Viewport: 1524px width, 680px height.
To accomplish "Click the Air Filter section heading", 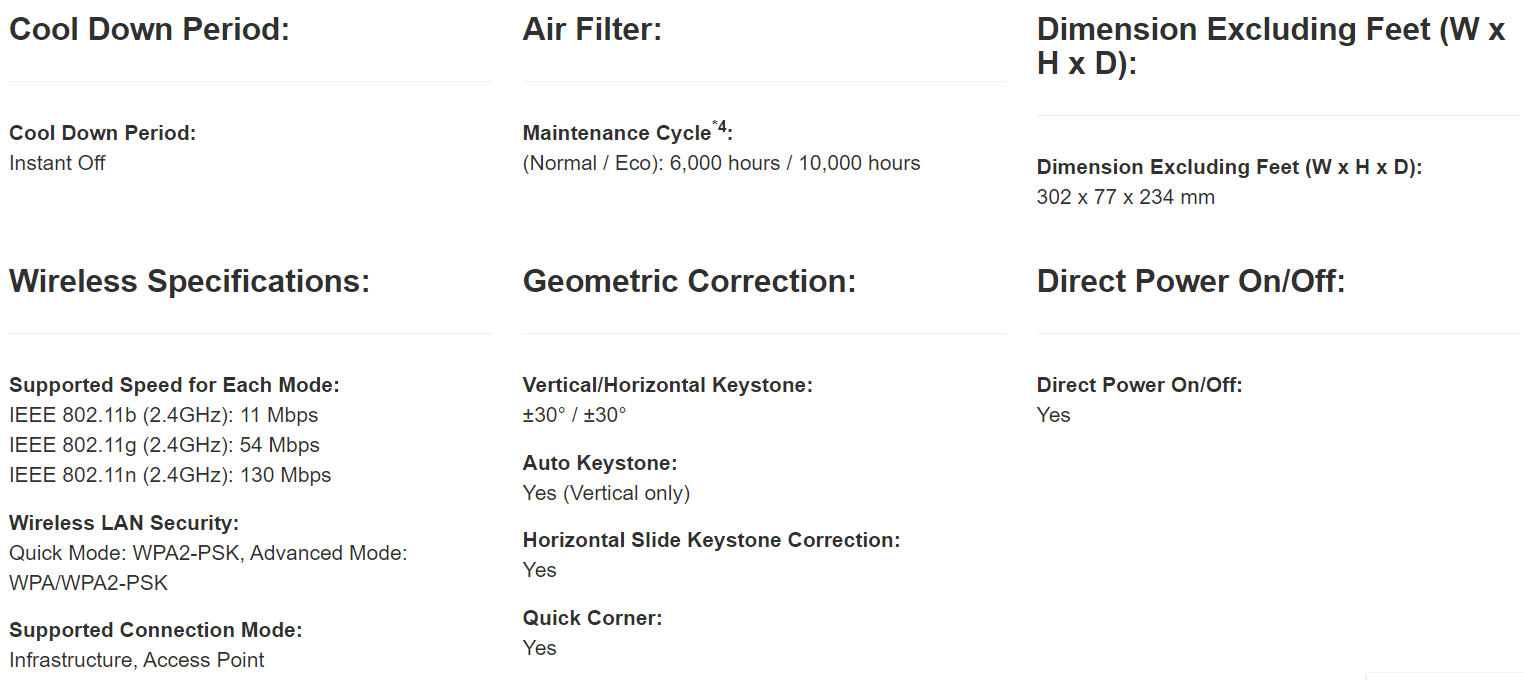I will [592, 29].
